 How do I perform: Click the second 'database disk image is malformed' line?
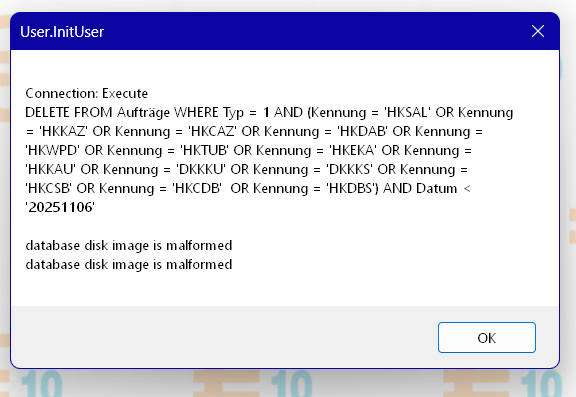[x=129, y=264]
